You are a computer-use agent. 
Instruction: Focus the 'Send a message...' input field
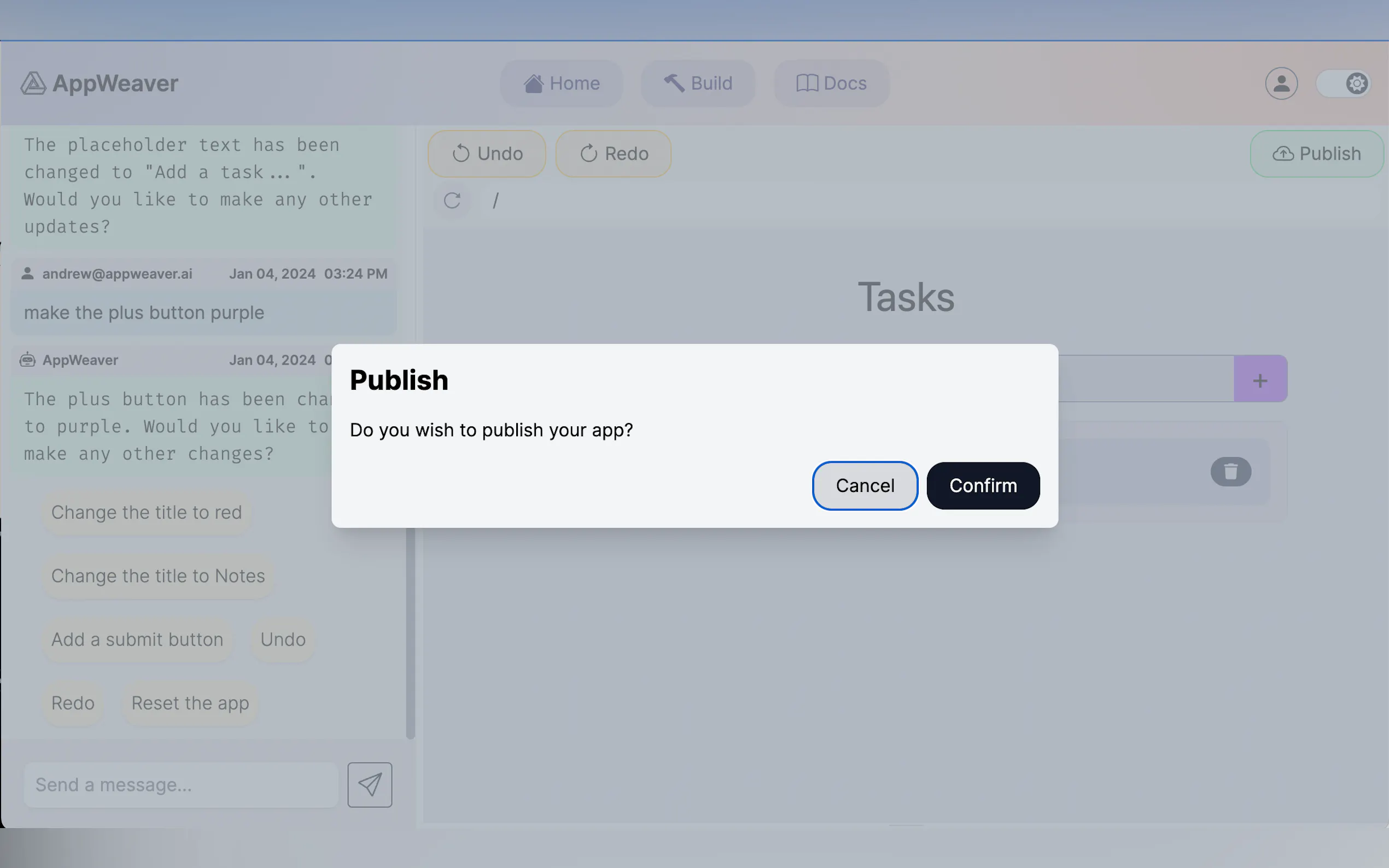pyautogui.click(x=181, y=784)
